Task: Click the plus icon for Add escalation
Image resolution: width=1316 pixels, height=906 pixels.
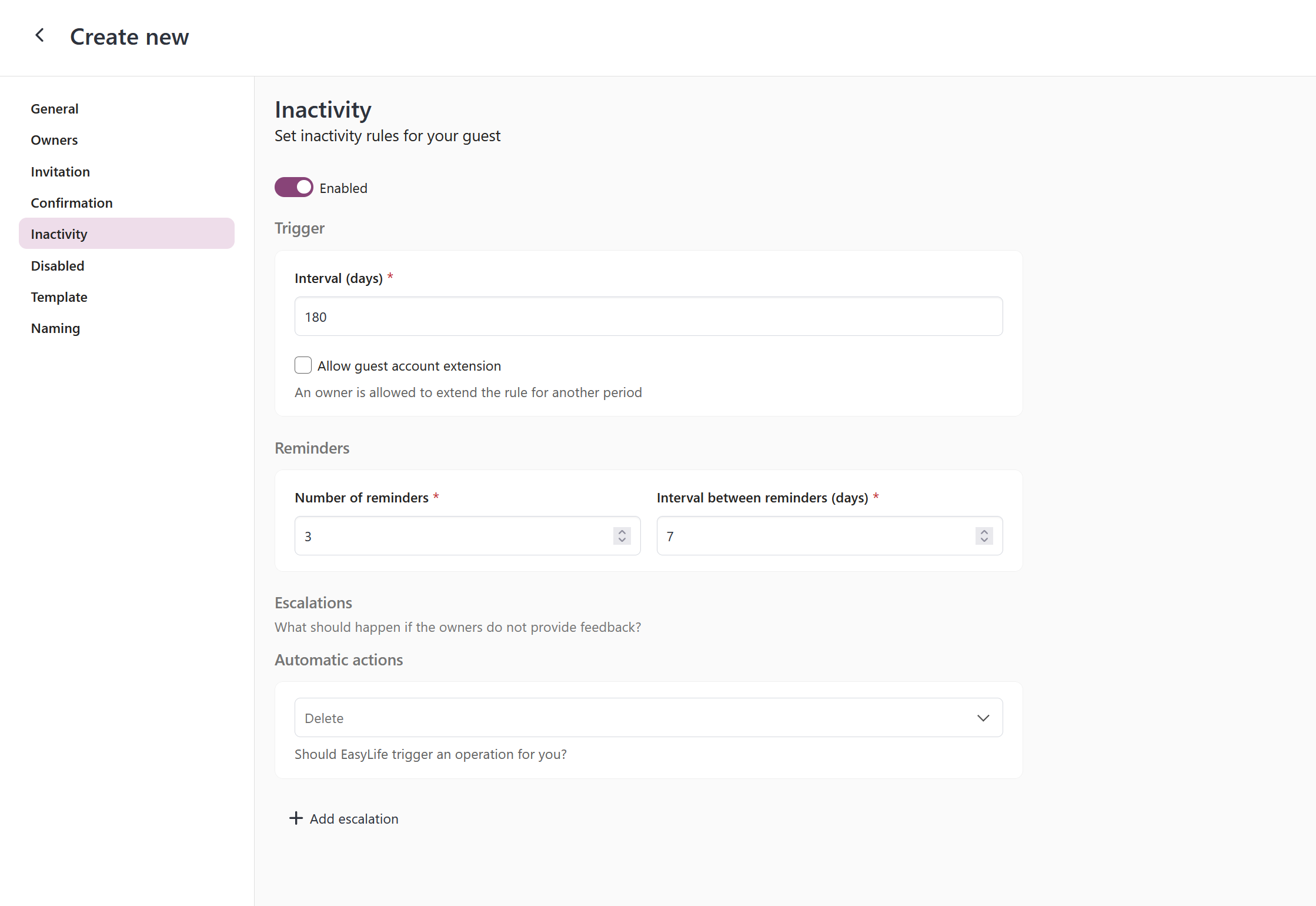Action: pos(296,818)
